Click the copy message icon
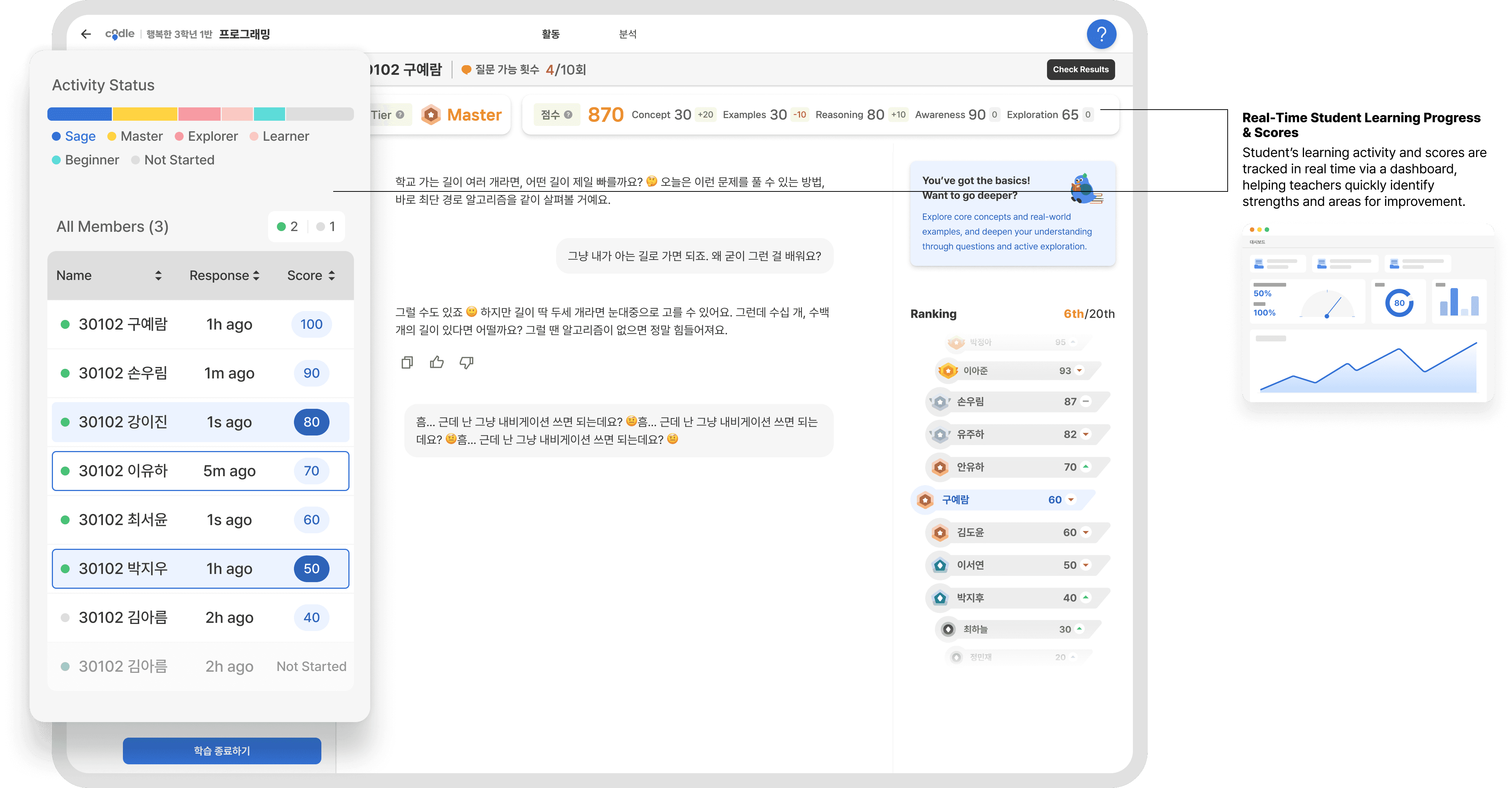Screen dimensions: 1512x788 click(407, 362)
